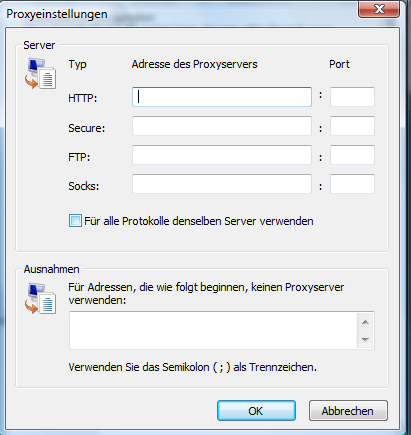Viewport: 411px width, 435px height.
Task: Click the Proxyeinstellungen title bar
Action: 180,14
